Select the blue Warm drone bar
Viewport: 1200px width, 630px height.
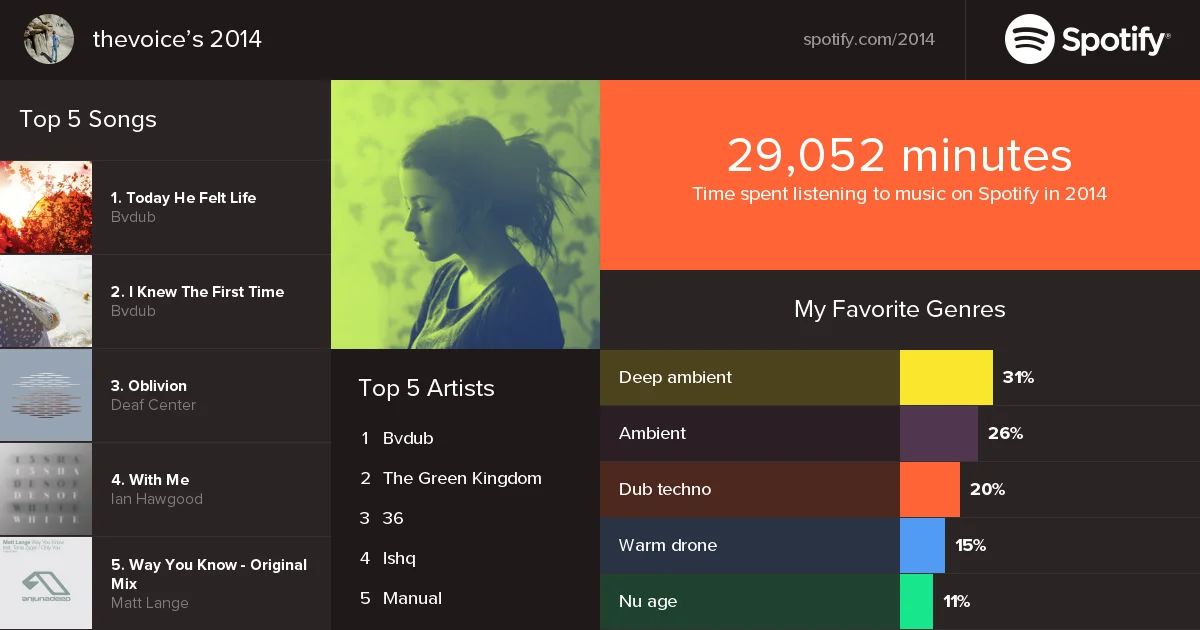922,545
